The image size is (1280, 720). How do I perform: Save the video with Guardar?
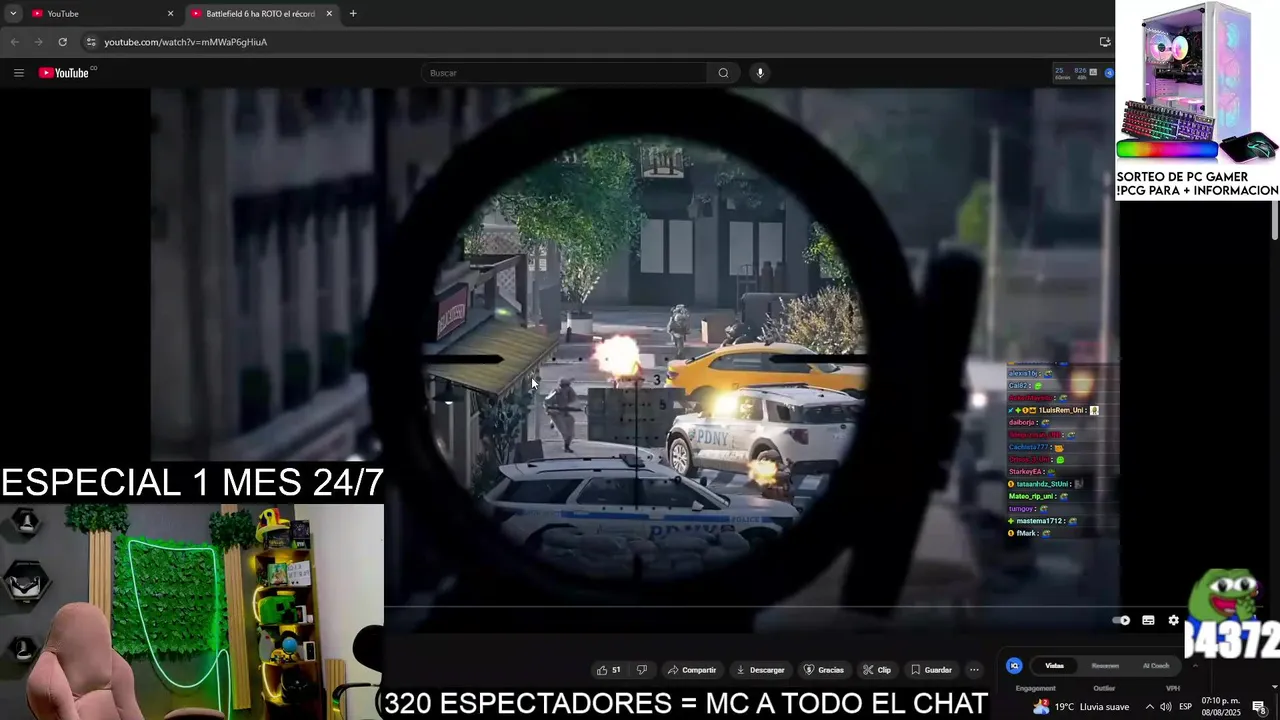point(931,670)
